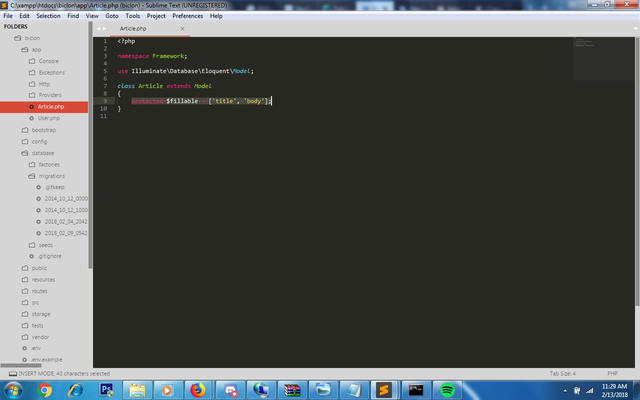Change Tab Size: 4 setting
Screen dimensions: 640x400
[562, 373]
